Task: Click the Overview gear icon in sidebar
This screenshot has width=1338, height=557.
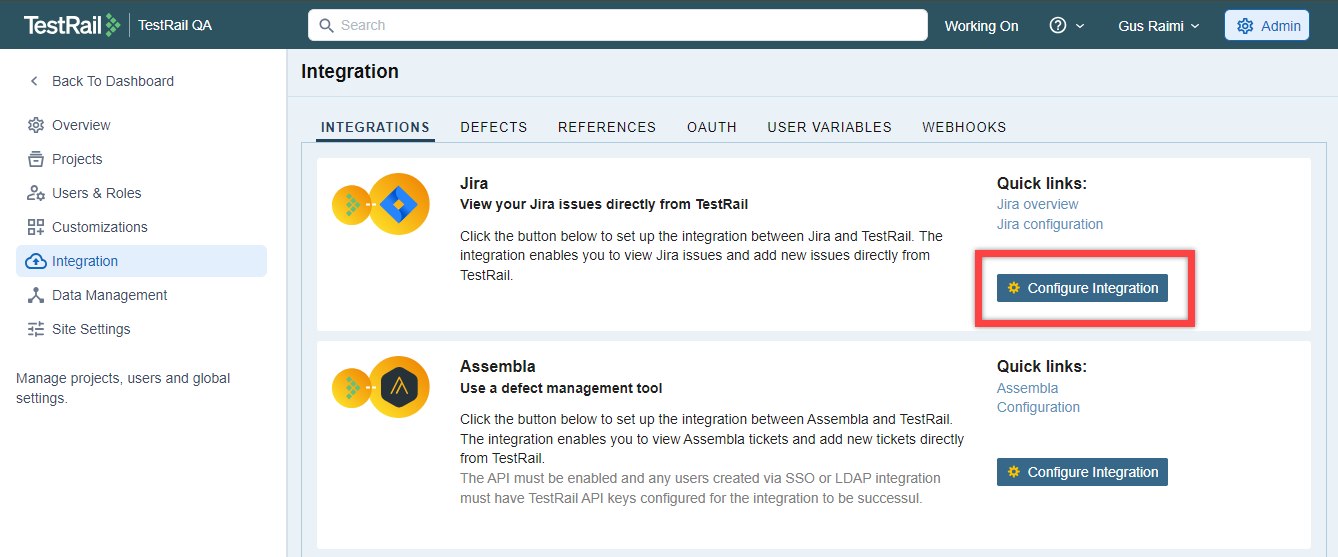Action: pyautogui.click(x=36, y=125)
